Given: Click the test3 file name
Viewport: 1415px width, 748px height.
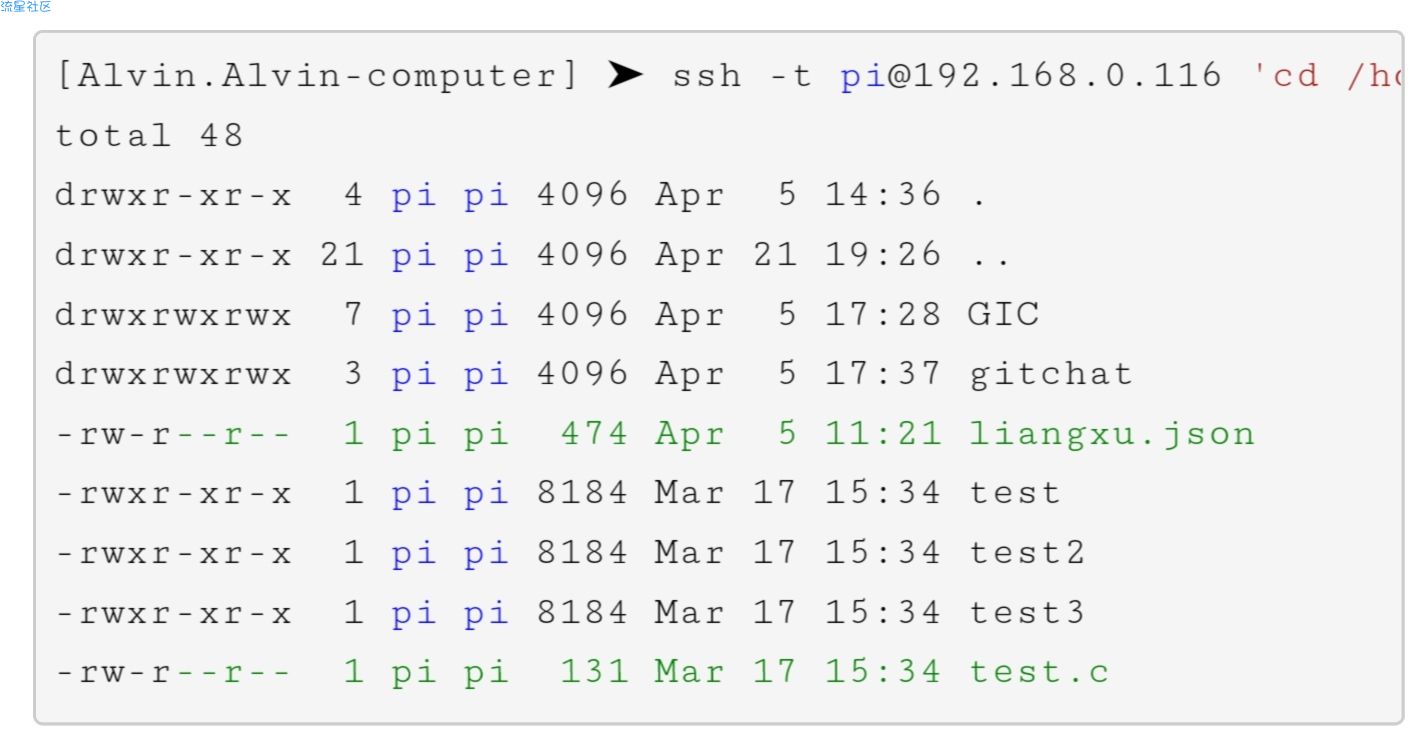Looking at the screenshot, I should coord(1026,612).
